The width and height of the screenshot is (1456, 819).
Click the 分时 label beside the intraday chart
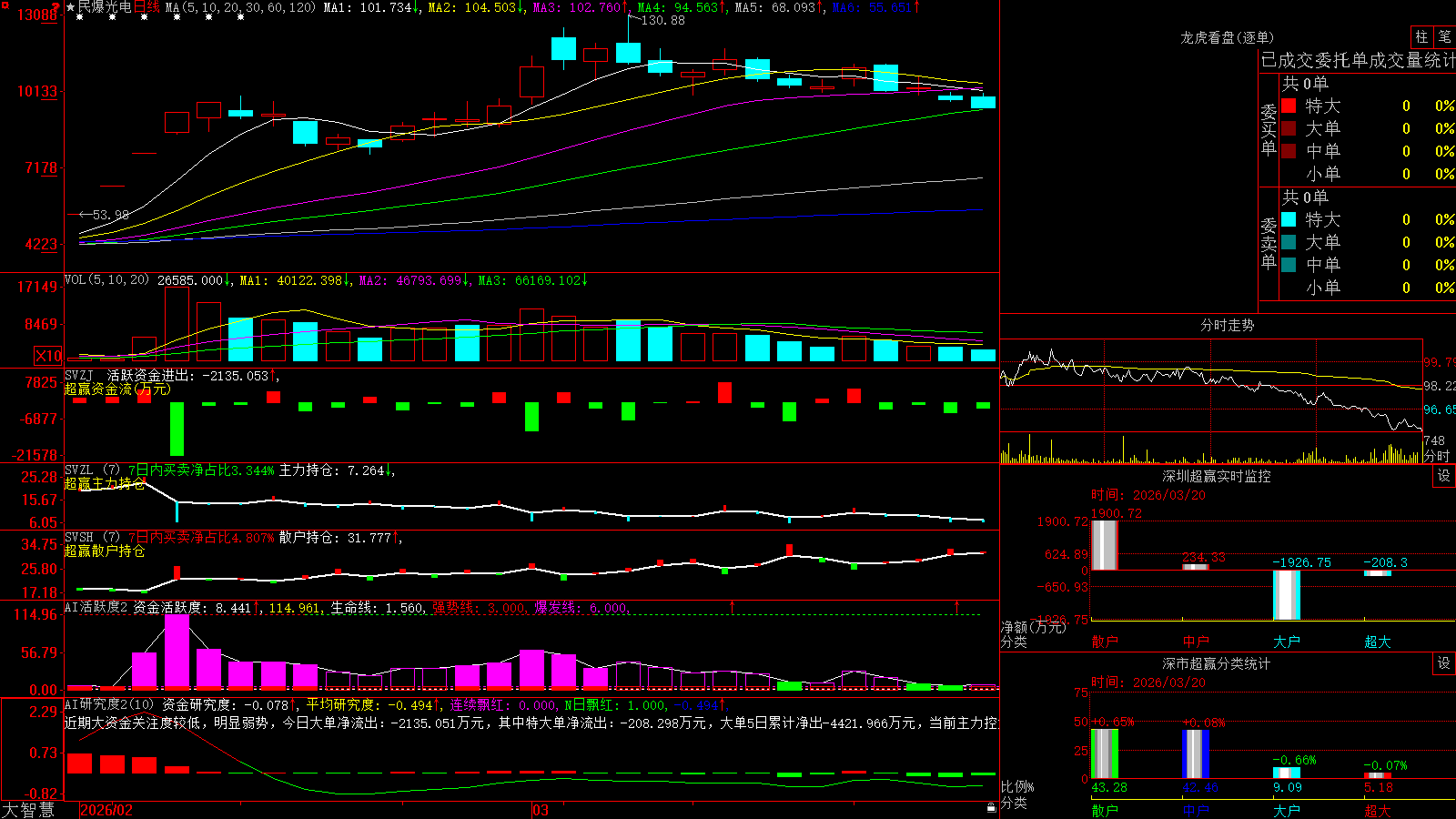(1437, 456)
